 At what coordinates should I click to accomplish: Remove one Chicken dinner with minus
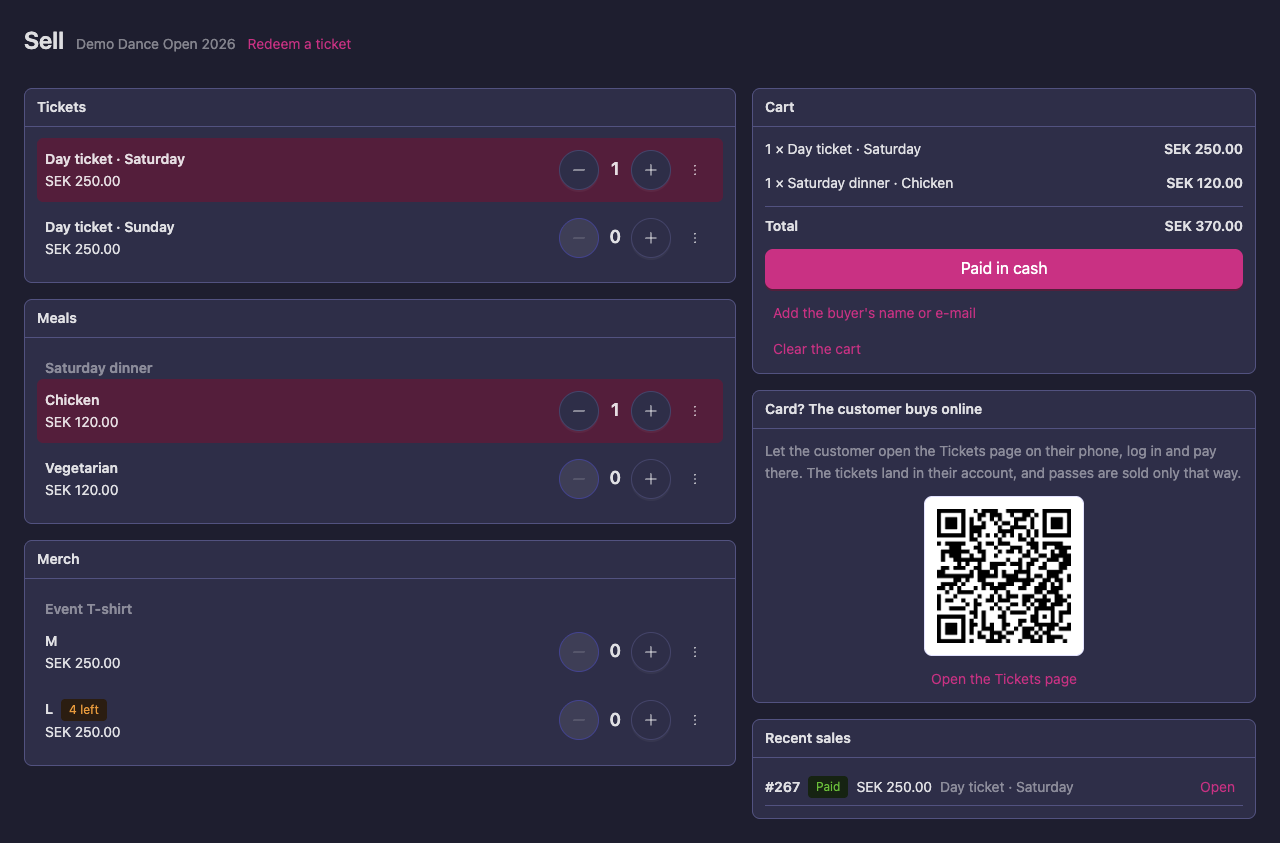[x=579, y=411]
